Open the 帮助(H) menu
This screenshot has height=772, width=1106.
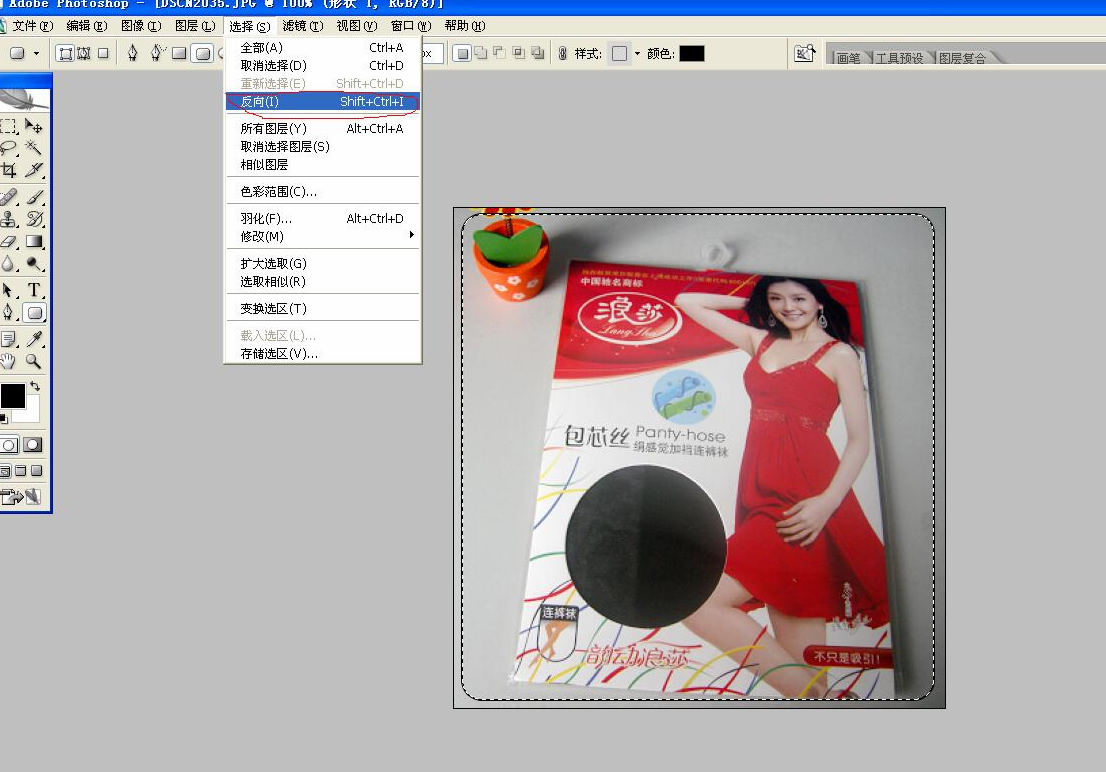click(x=465, y=26)
